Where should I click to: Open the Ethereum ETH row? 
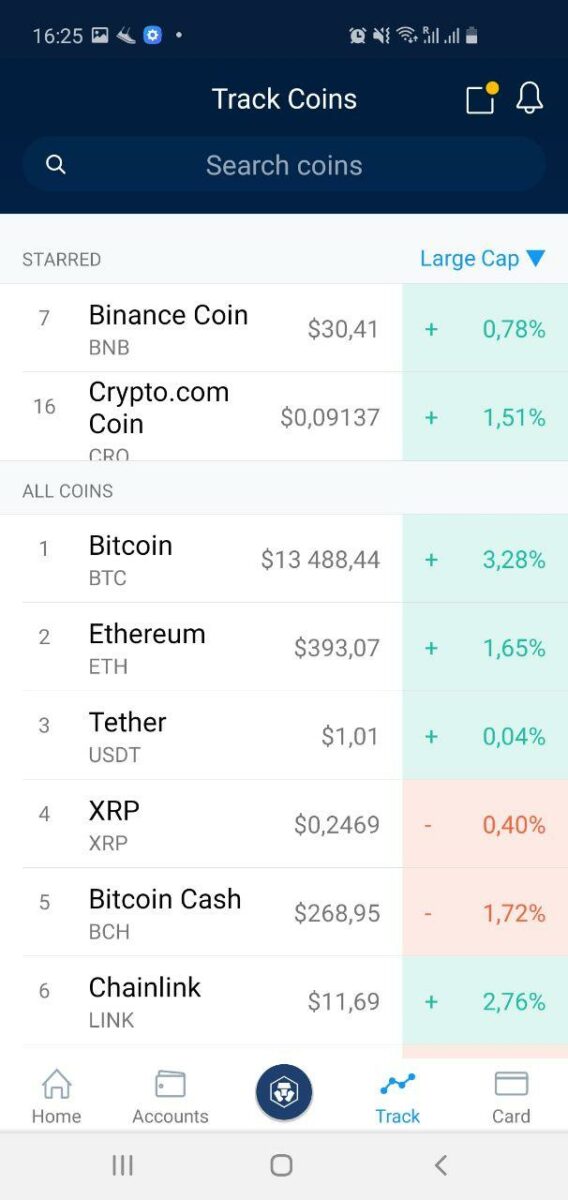click(284, 647)
